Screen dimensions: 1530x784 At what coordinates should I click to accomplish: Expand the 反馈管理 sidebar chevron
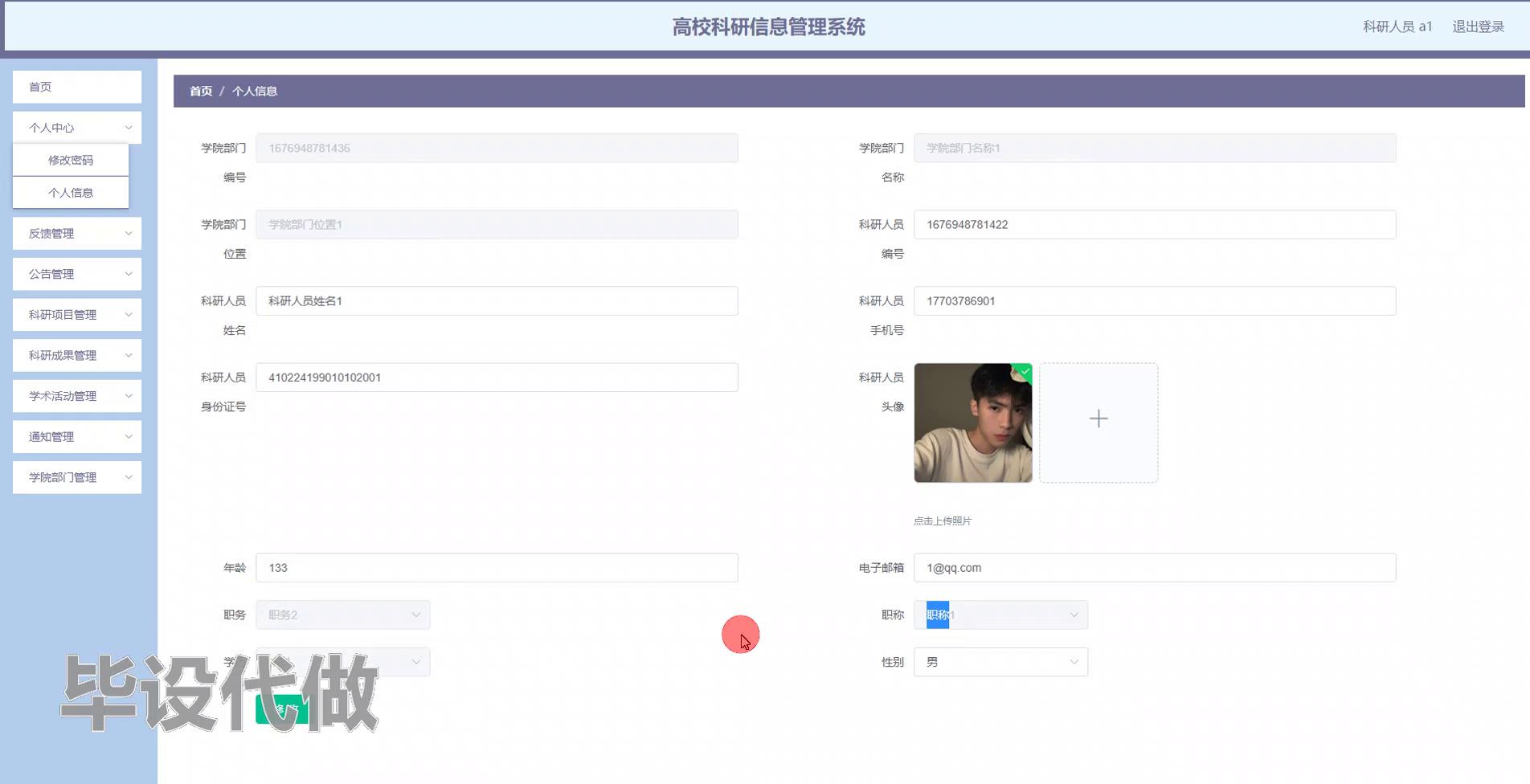[x=129, y=233]
